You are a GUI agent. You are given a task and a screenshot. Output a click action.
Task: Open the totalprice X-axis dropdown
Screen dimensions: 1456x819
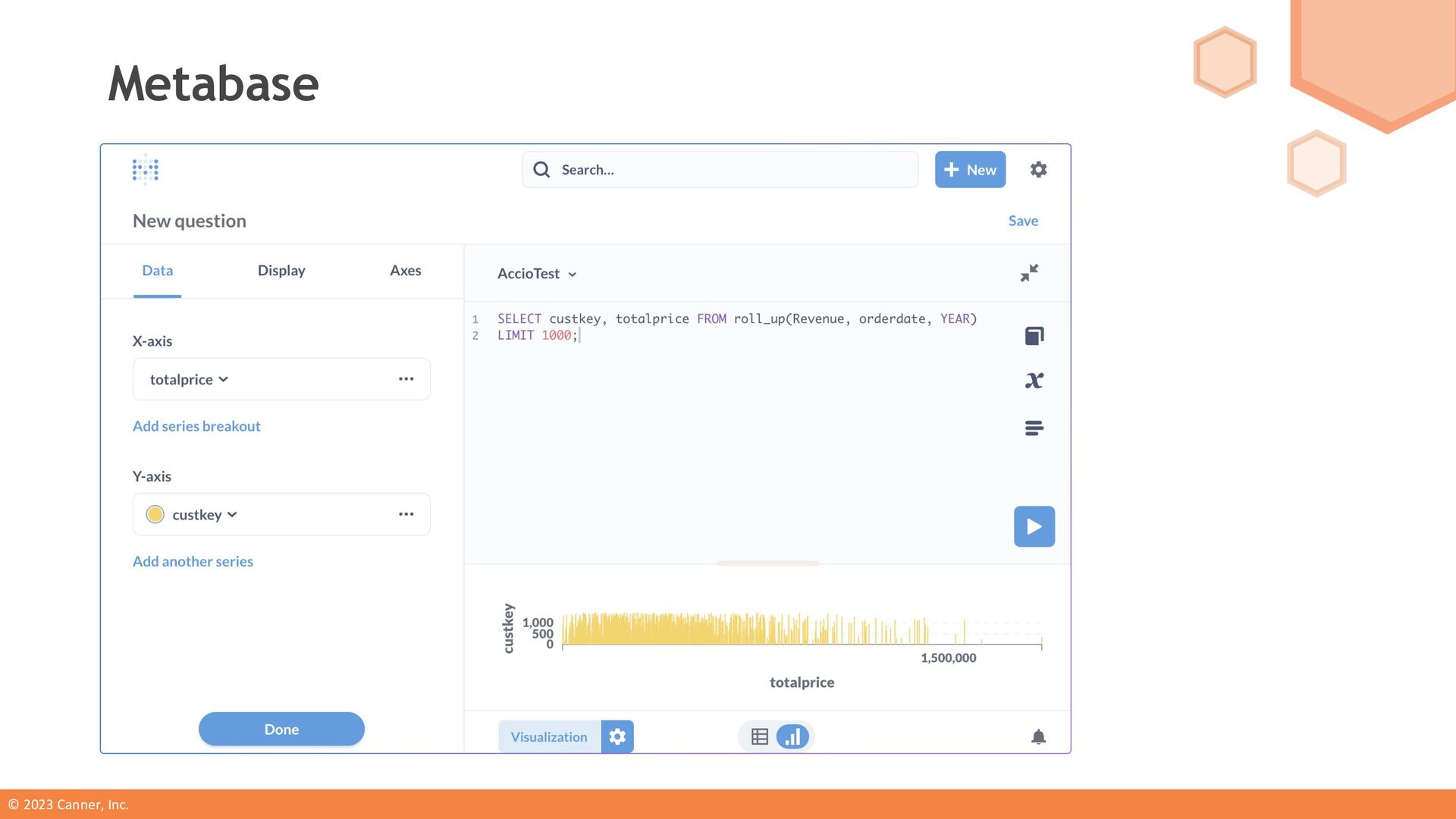[190, 379]
